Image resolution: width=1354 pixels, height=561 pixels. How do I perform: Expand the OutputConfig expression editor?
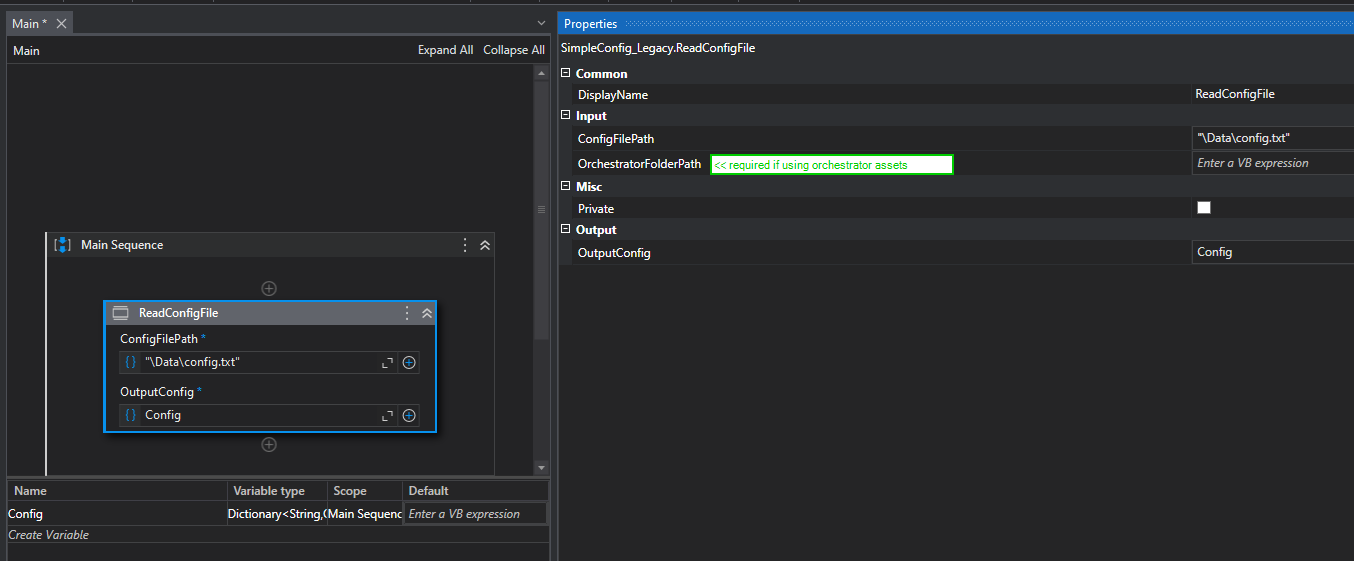click(x=387, y=416)
